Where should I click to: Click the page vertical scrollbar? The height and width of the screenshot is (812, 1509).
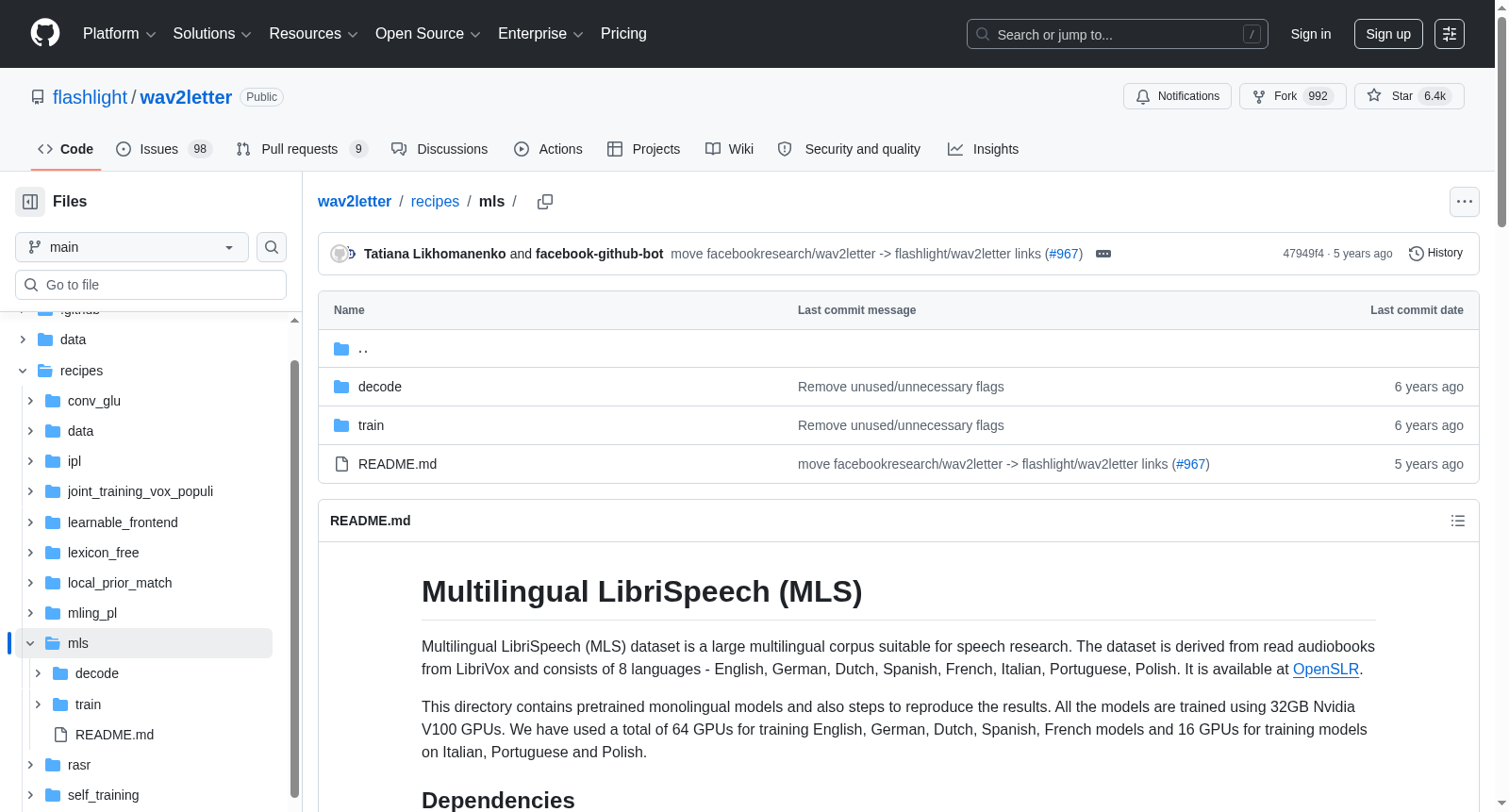(1501, 123)
